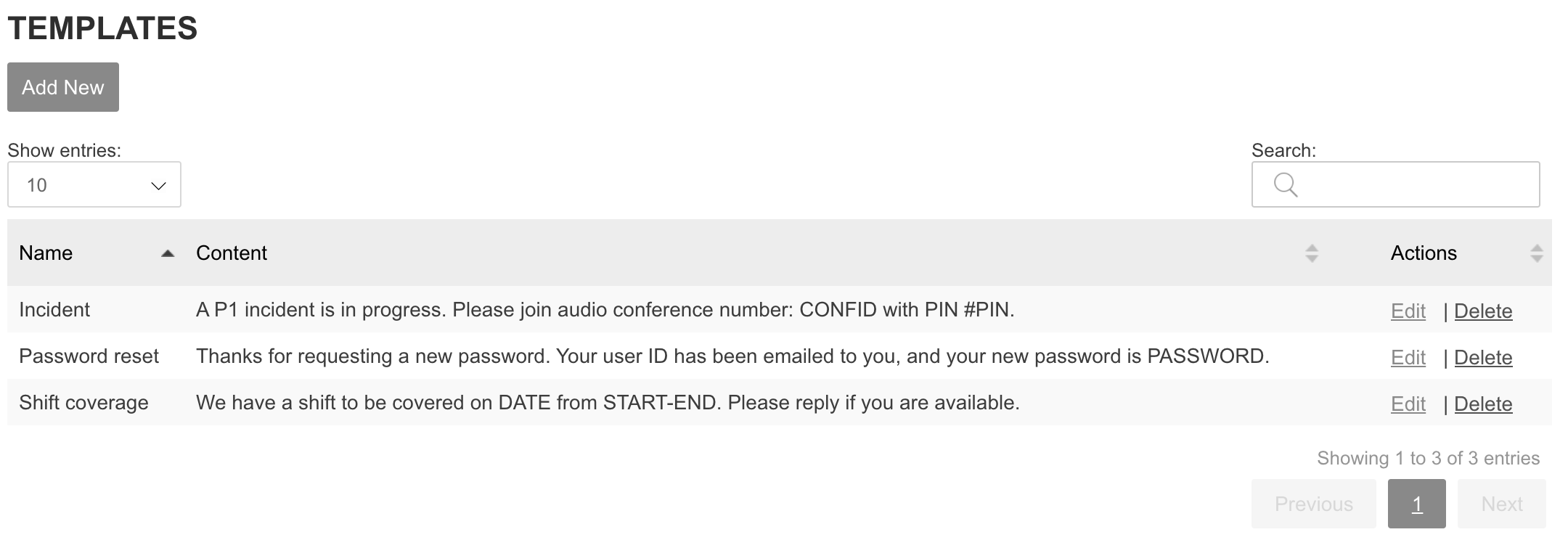Screen dimensions: 1568x540
Task: Delete the Shift coverage template
Action: tap(1483, 404)
